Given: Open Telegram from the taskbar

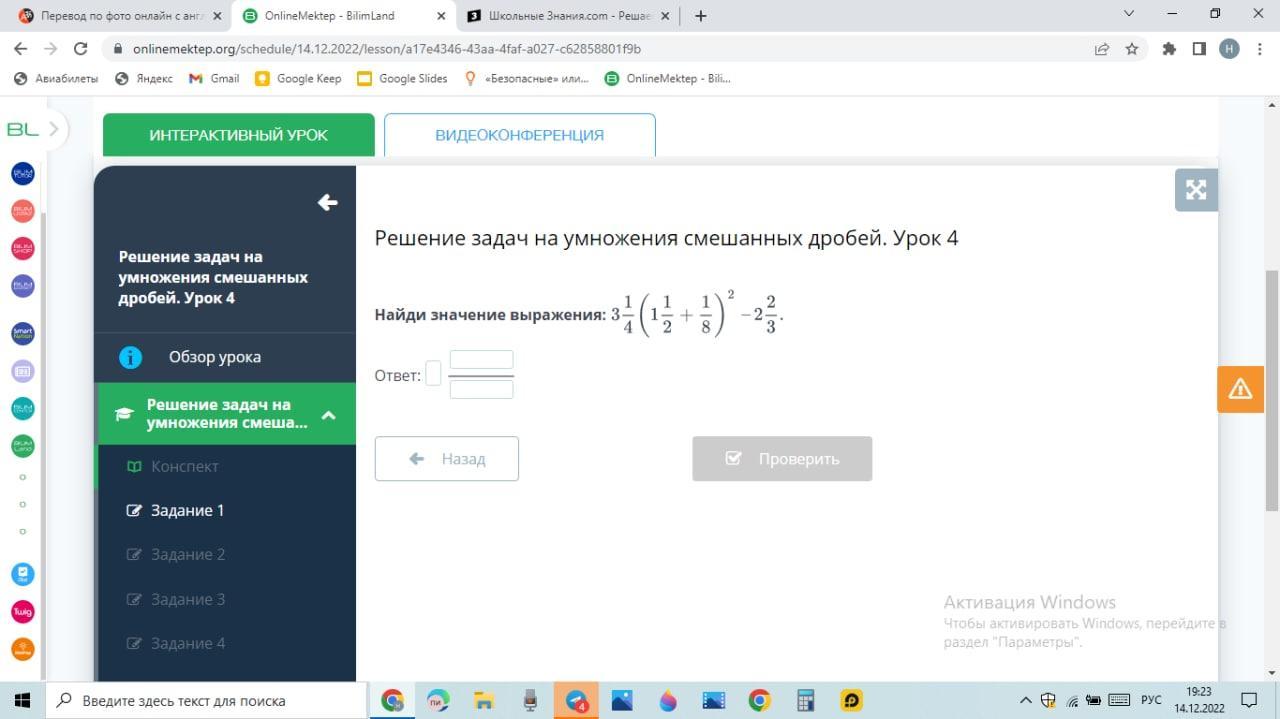Looking at the screenshot, I should [x=577, y=700].
